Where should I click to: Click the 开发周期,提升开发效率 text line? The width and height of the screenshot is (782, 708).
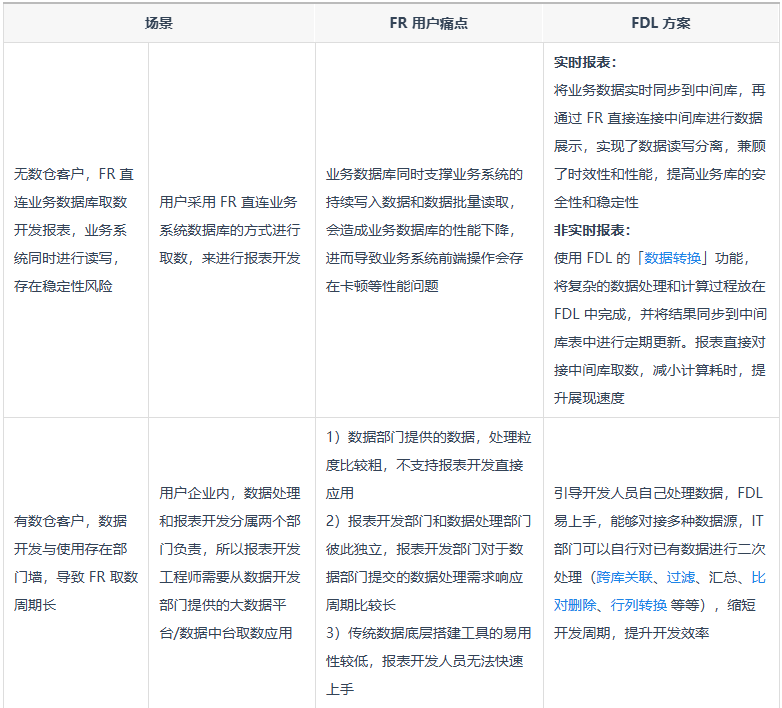pos(631,633)
